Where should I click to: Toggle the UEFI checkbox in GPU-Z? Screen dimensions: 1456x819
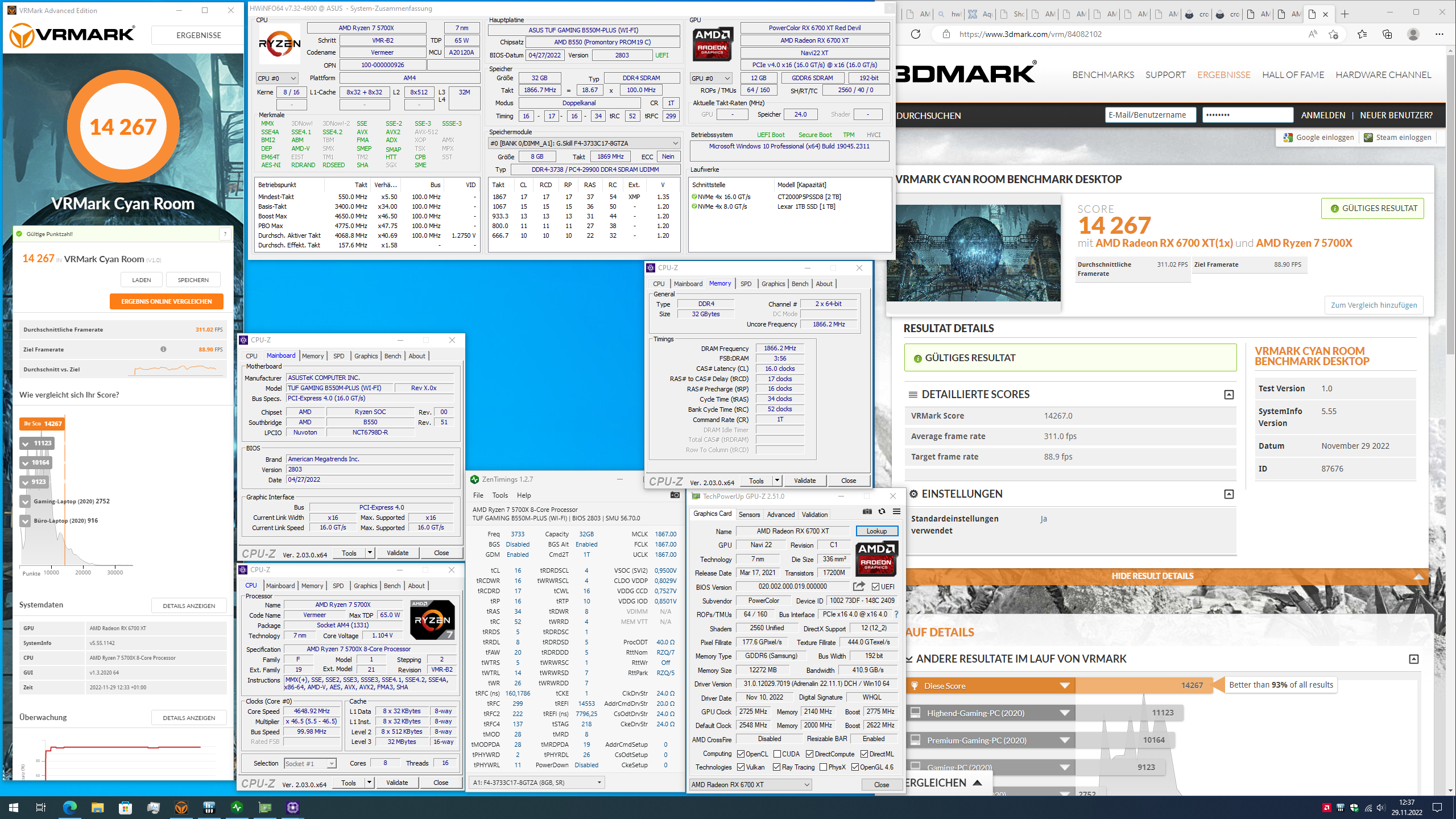tap(876, 587)
